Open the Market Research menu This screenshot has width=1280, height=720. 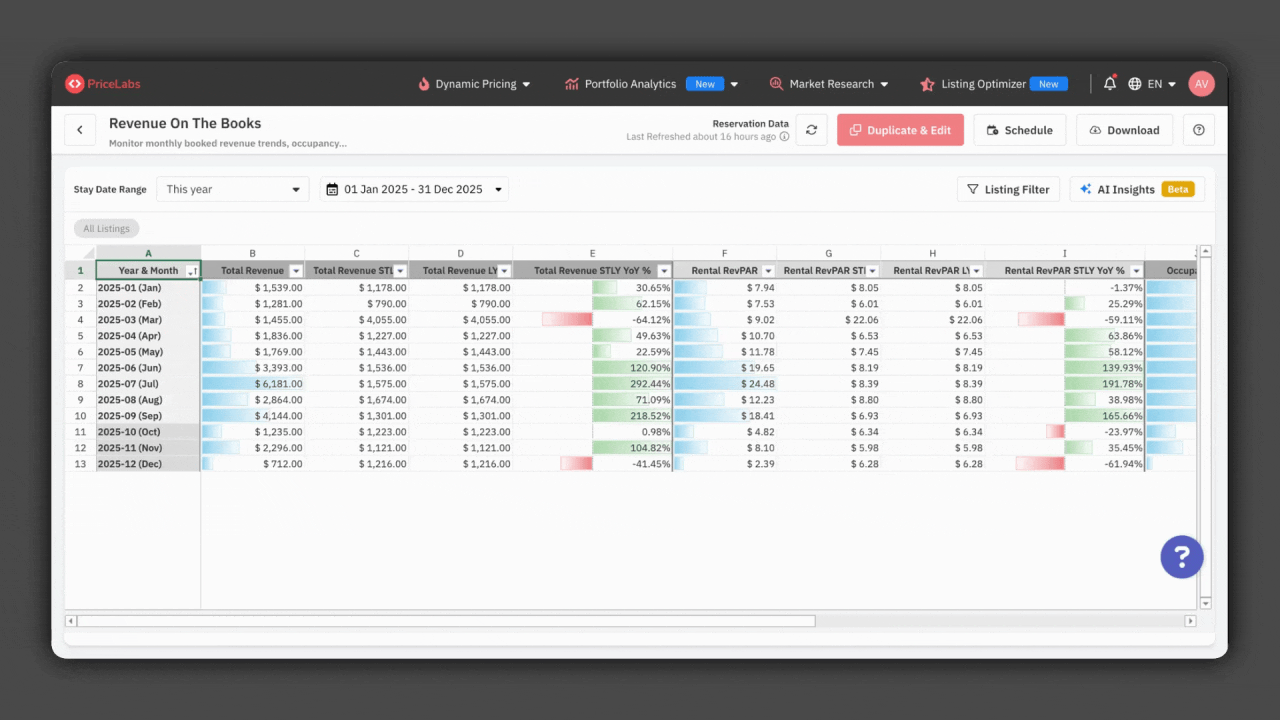[829, 84]
